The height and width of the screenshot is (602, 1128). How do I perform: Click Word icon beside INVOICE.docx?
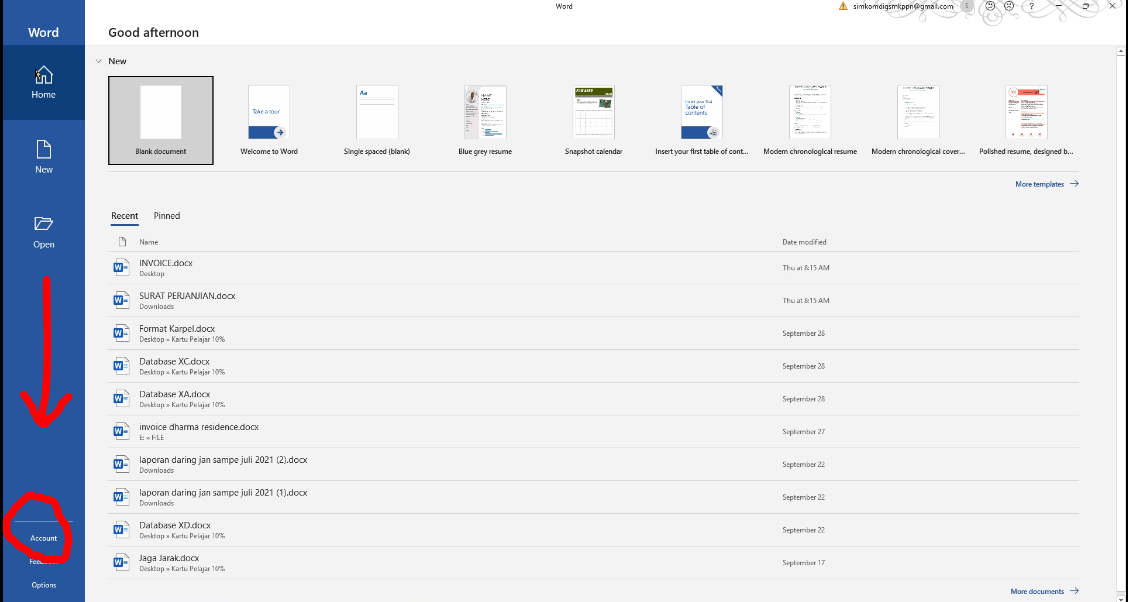click(x=121, y=268)
